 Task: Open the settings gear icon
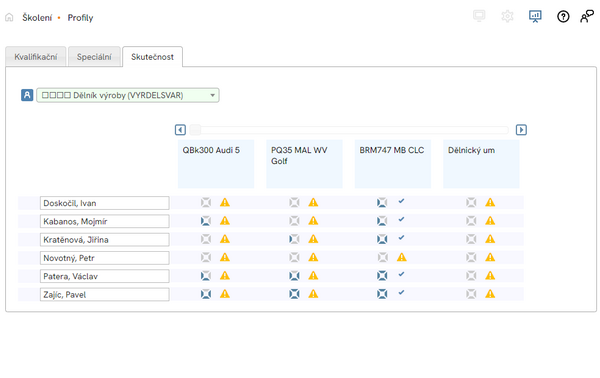pos(507,16)
